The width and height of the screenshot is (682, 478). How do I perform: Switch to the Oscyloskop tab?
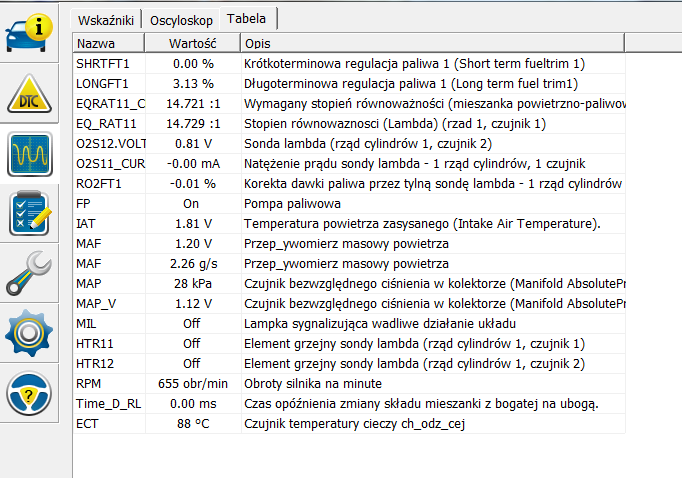click(181, 20)
